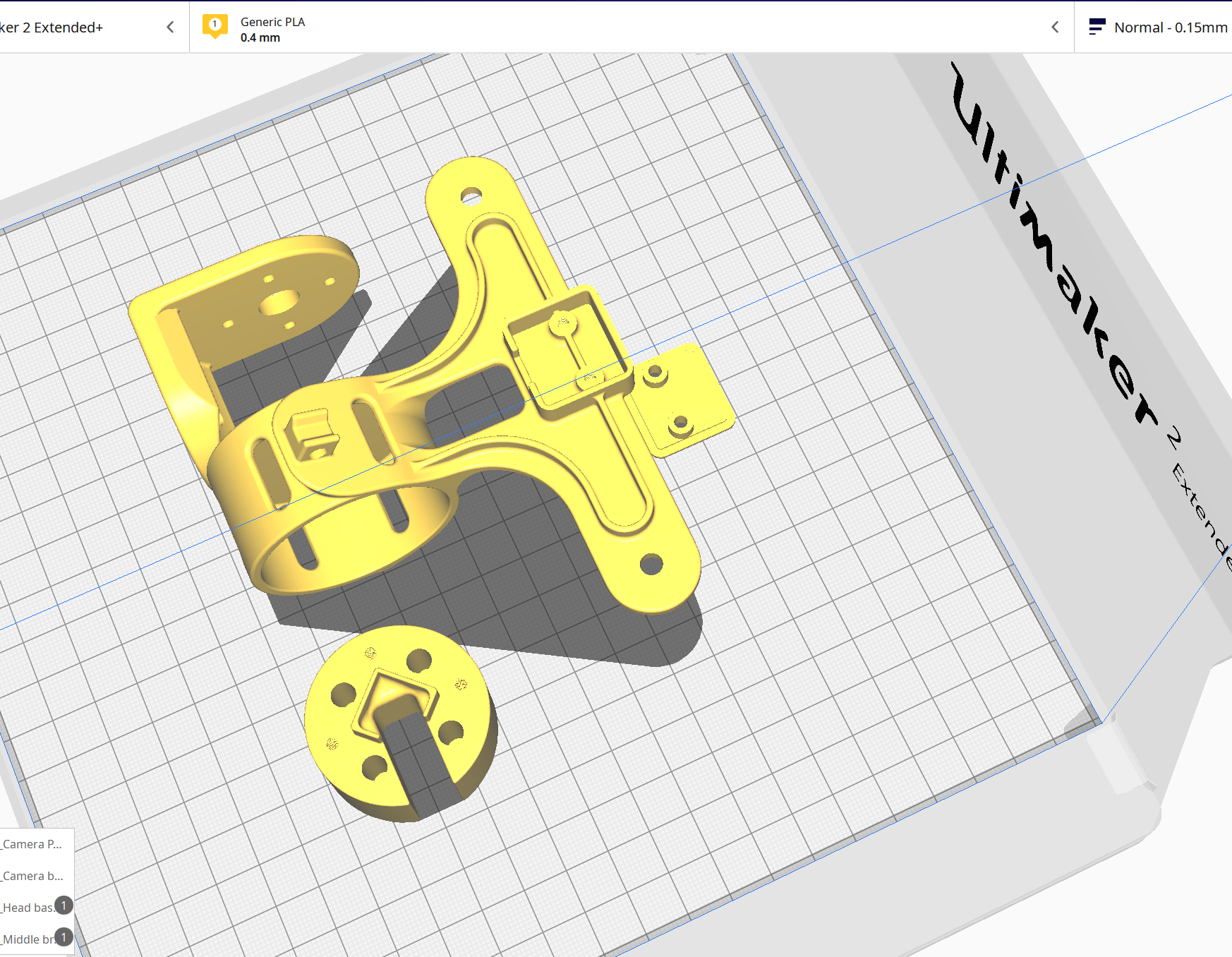This screenshot has height=957, width=1232.
Task: Click extruder badge beside Middle br entry
Action: (64, 937)
